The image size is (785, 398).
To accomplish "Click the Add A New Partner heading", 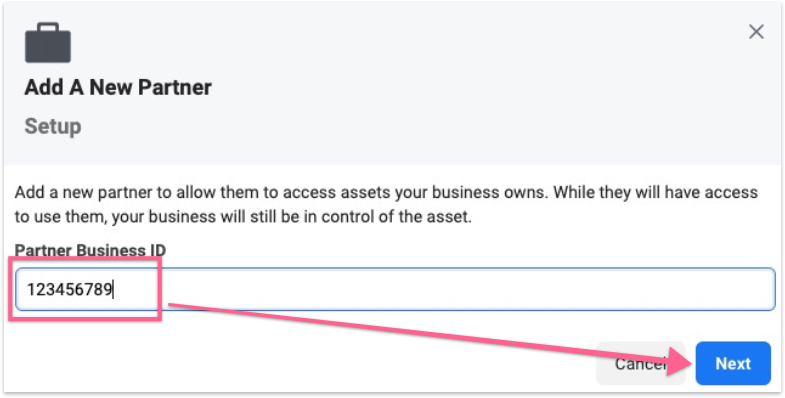I will [x=118, y=88].
